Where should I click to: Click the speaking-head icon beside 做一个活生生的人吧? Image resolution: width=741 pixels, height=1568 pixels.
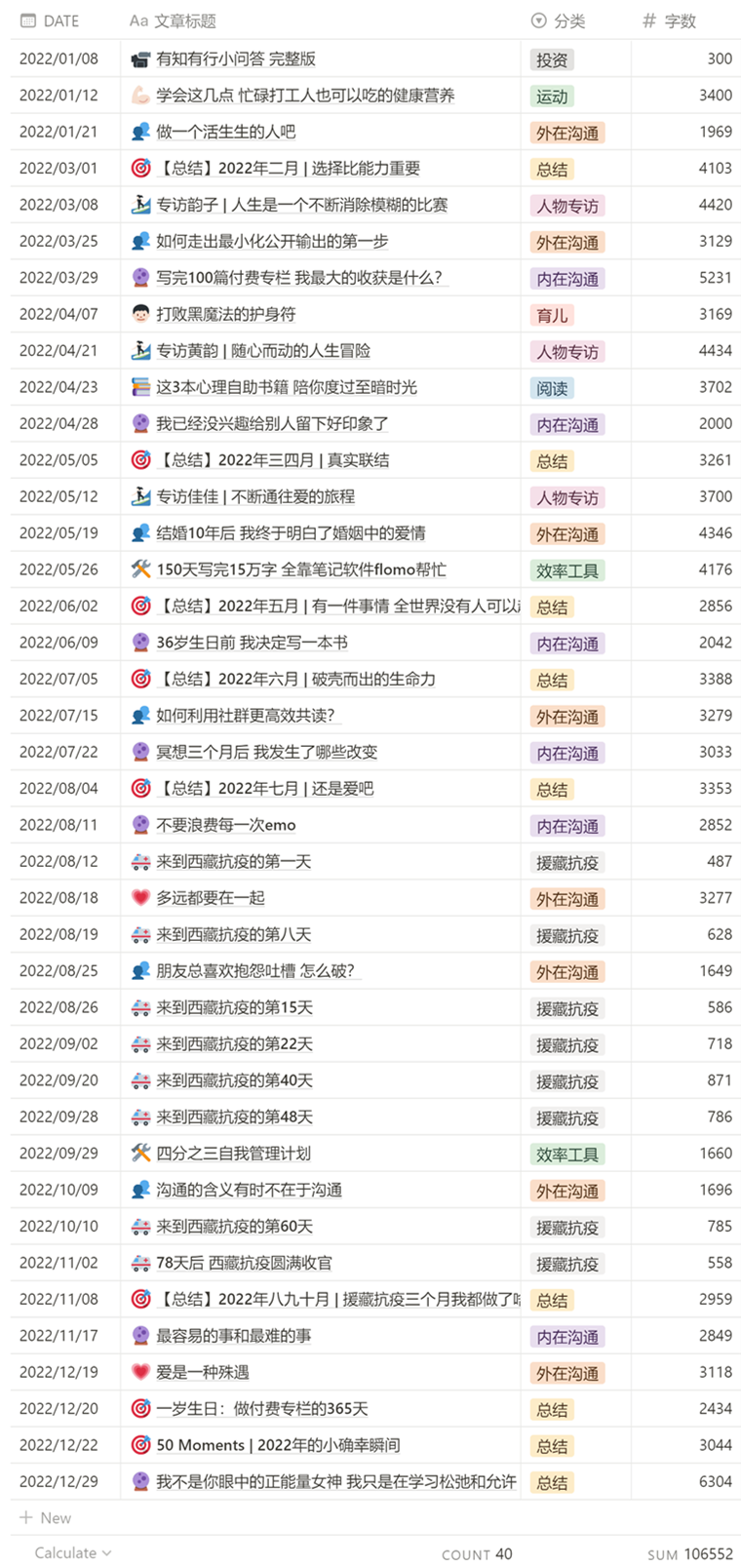click(140, 132)
